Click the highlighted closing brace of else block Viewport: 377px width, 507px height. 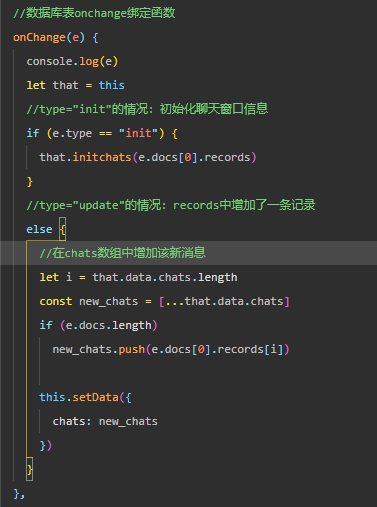click(x=29, y=469)
